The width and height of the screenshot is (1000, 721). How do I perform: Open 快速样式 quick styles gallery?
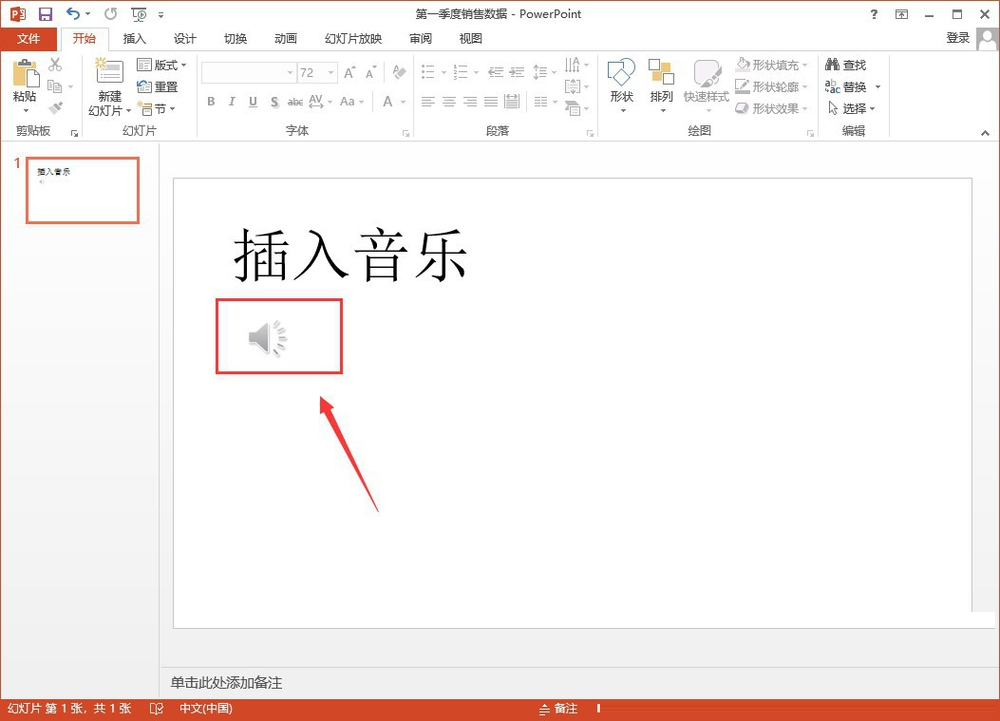[x=706, y=86]
